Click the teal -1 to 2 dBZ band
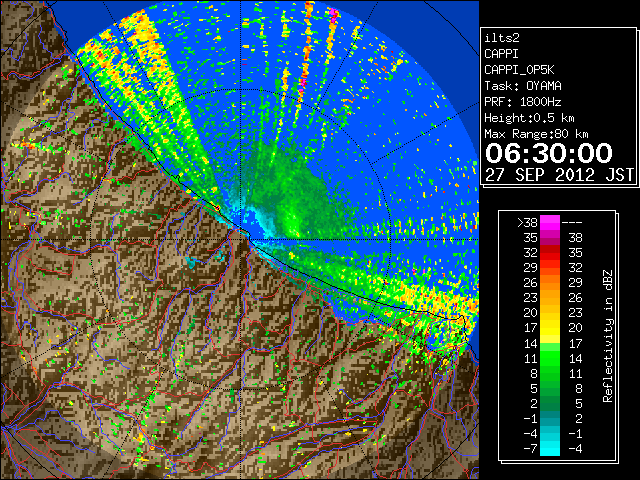This screenshot has width=640, height=480. 550,418
